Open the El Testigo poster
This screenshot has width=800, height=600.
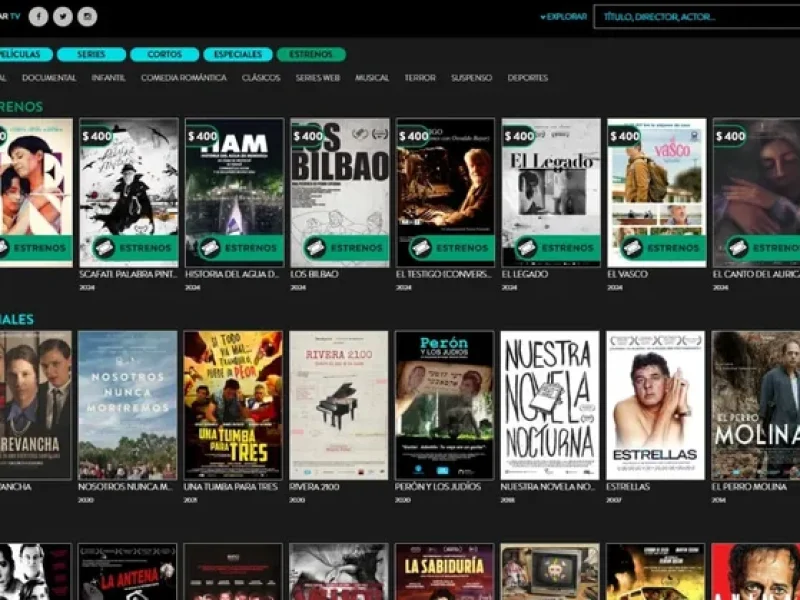tap(445, 192)
